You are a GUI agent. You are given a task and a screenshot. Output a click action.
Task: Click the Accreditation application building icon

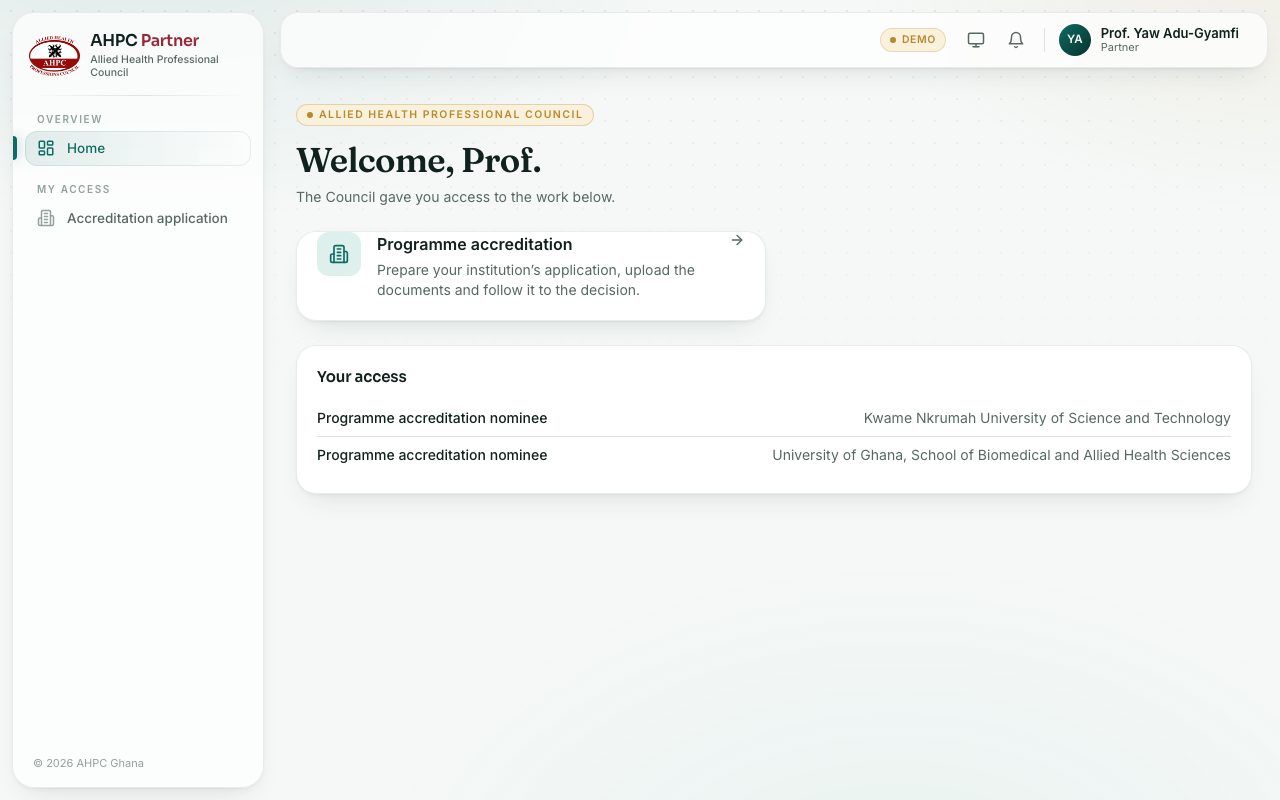tap(46, 218)
